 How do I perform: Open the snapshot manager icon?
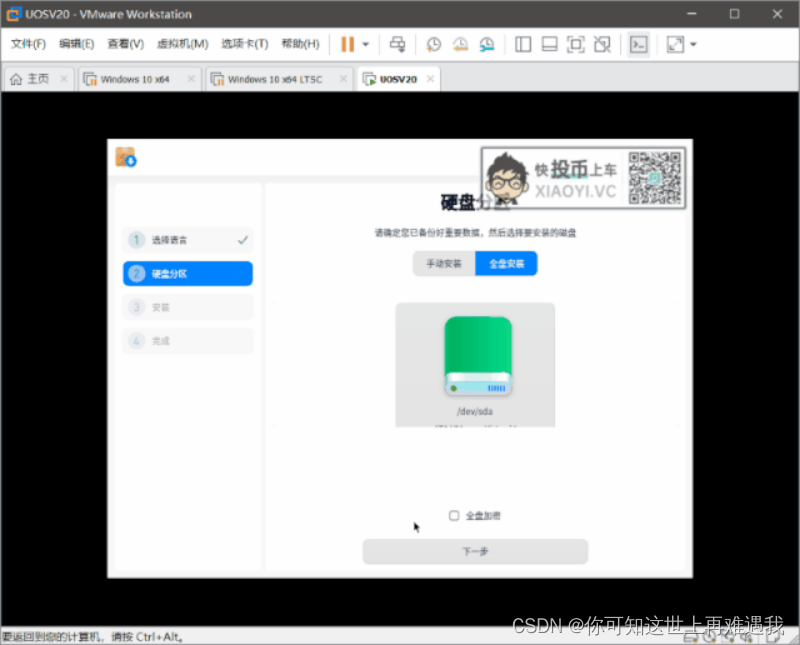click(x=487, y=44)
